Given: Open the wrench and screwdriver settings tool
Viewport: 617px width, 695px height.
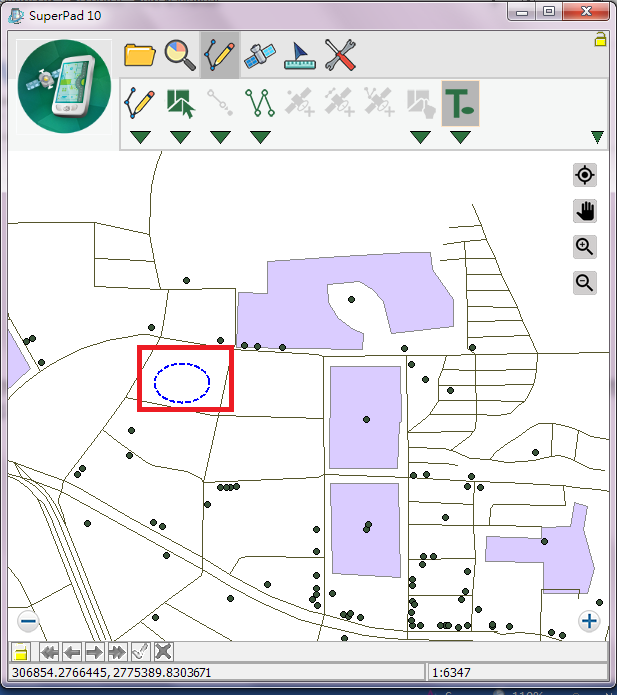Looking at the screenshot, I should pos(340,55).
